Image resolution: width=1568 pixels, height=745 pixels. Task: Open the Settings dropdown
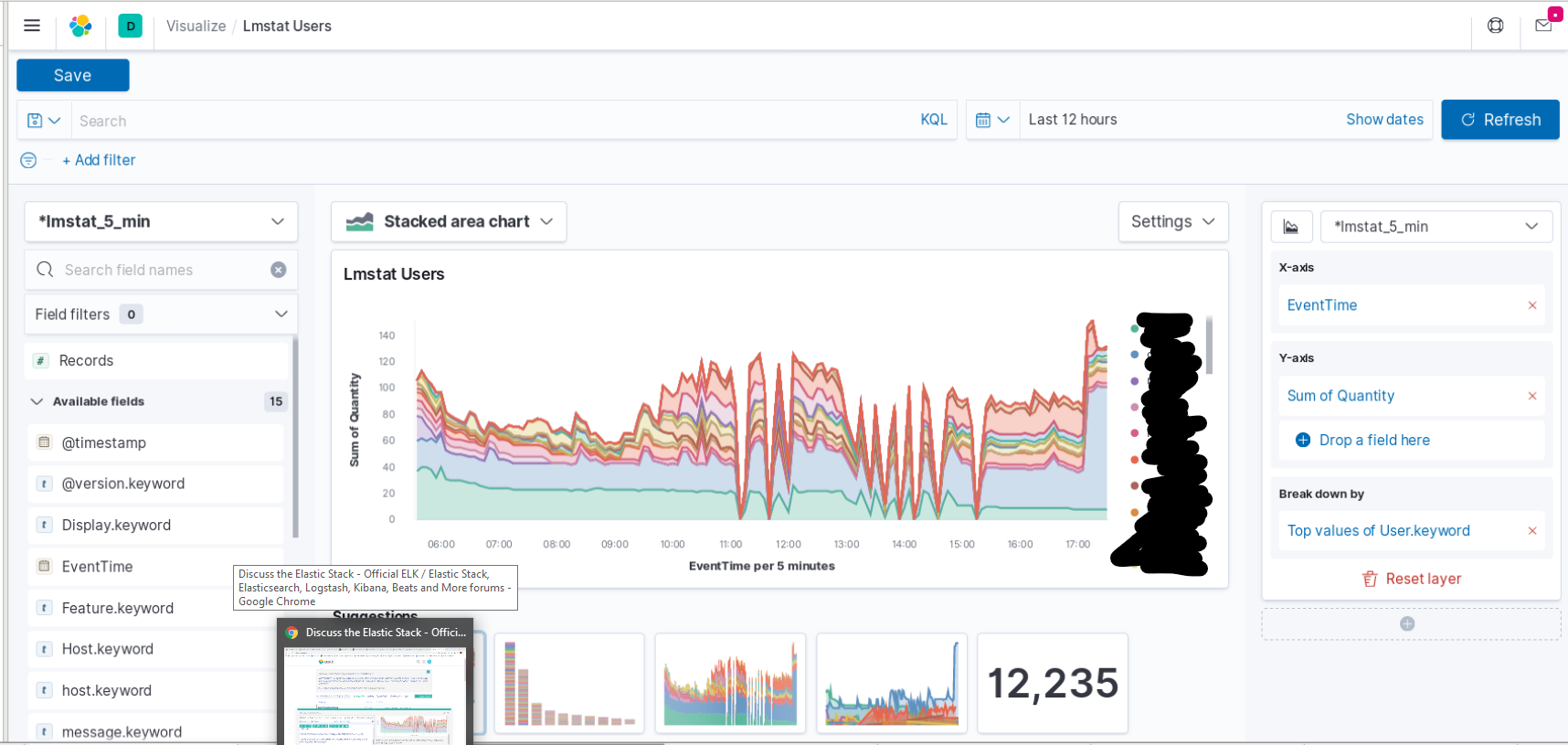(x=1173, y=222)
